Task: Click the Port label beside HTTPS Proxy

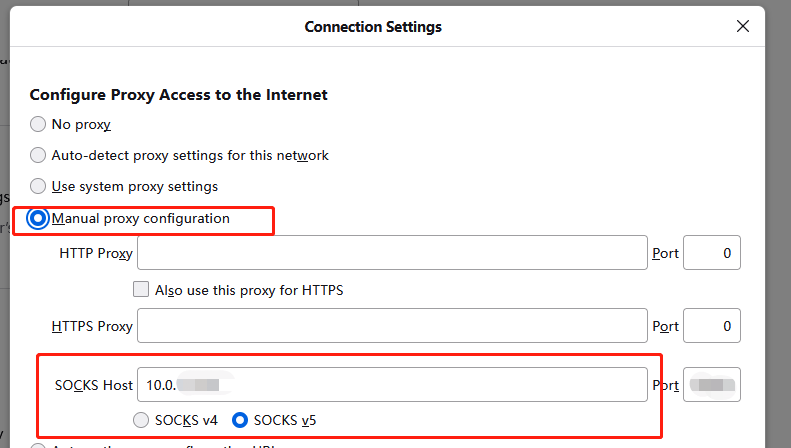Action: click(665, 327)
